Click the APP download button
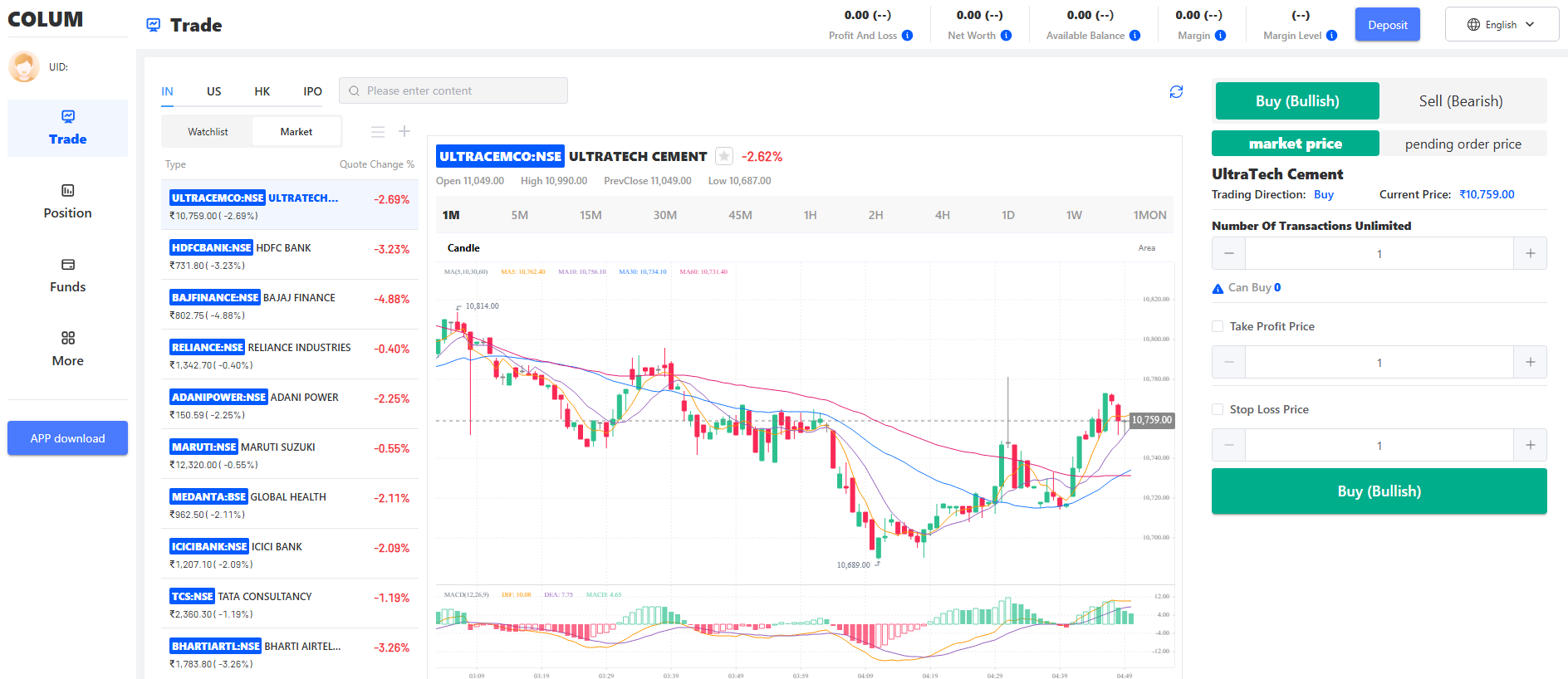1568x679 pixels. click(x=68, y=438)
